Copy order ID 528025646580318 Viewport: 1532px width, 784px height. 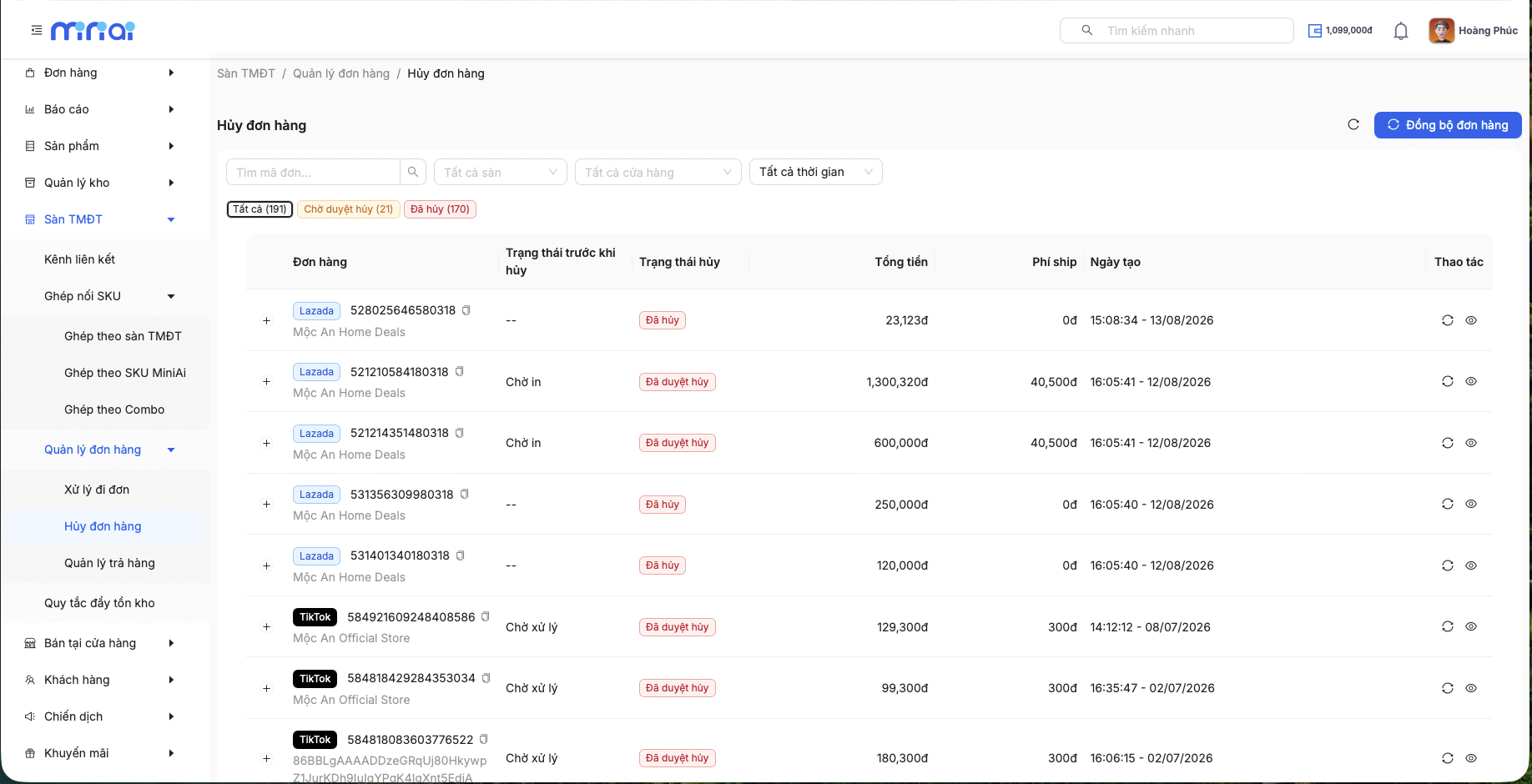pyautogui.click(x=466, y=310)
